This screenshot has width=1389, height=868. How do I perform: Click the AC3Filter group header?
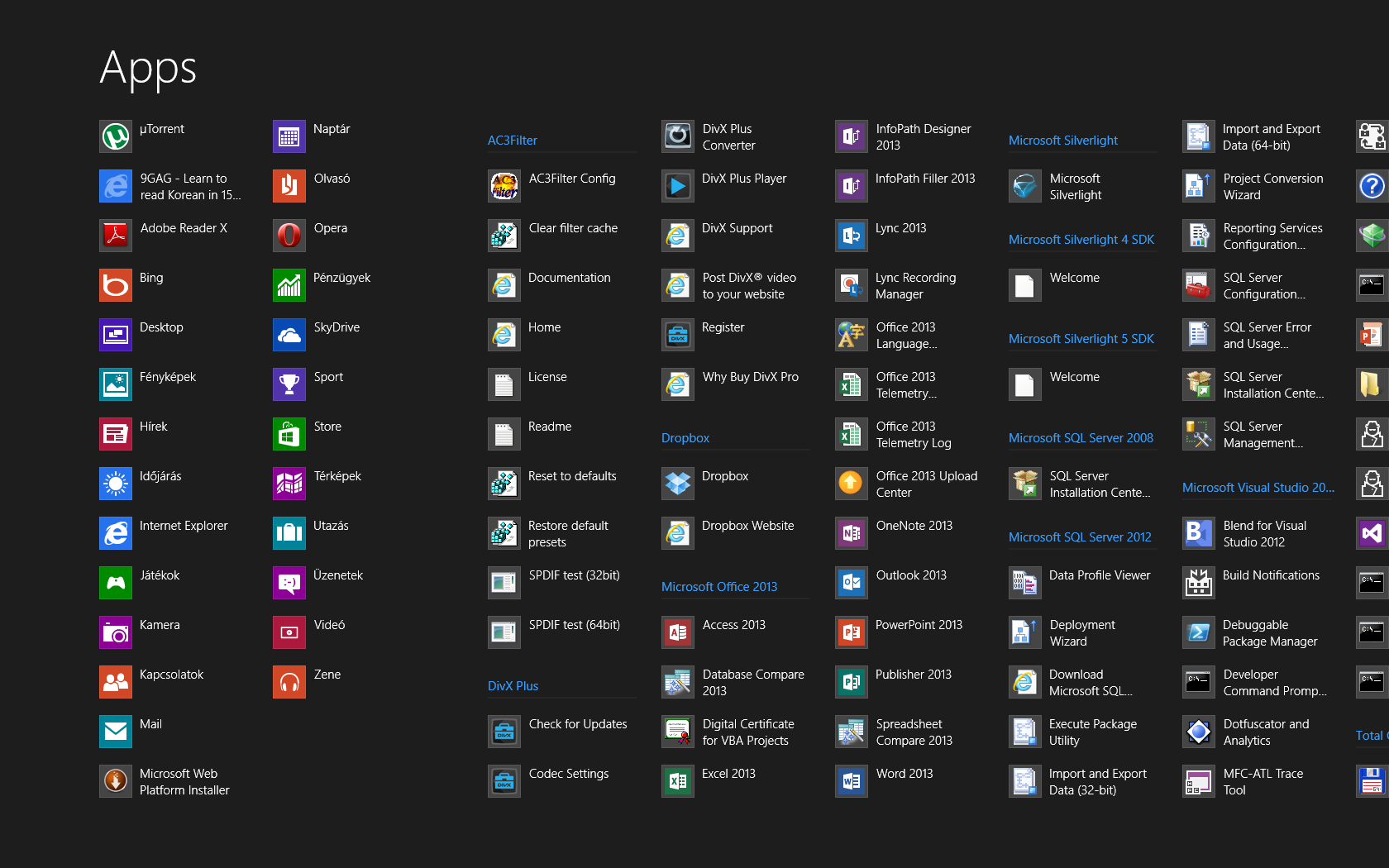(513, 141)
